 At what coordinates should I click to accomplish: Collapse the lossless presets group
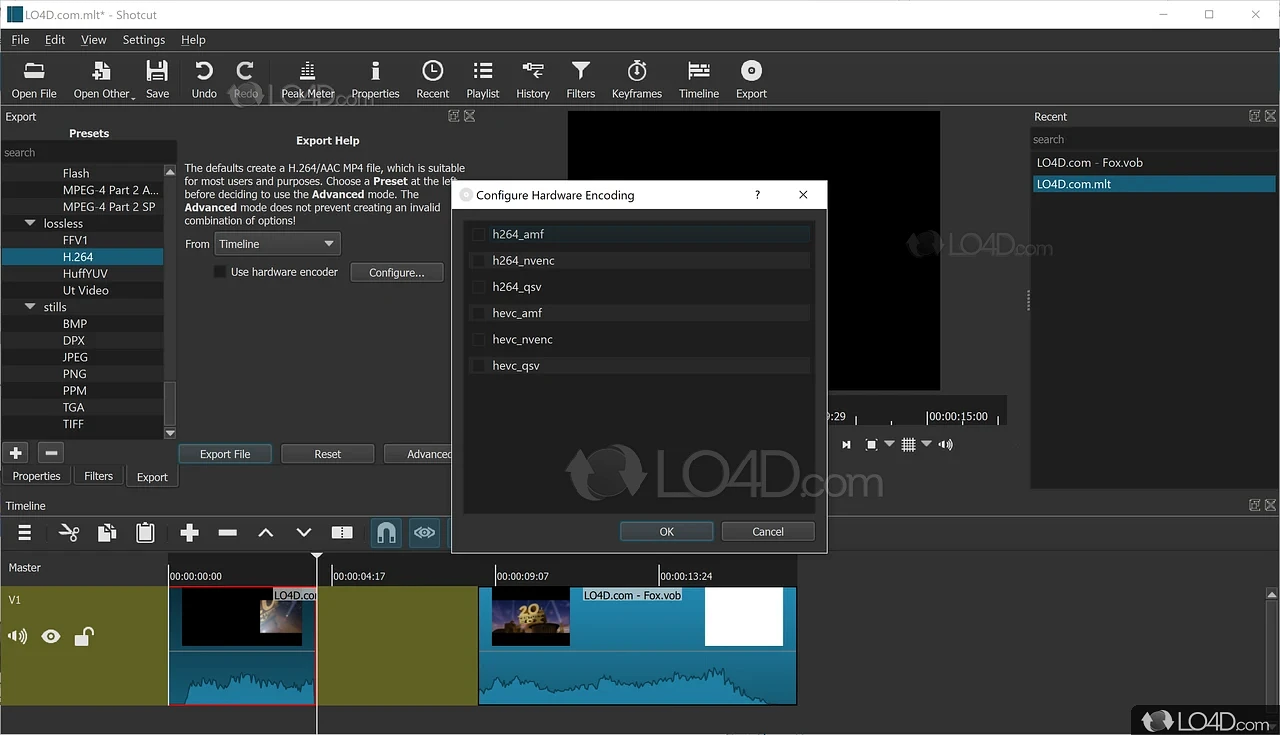click(x=29, y=223)
